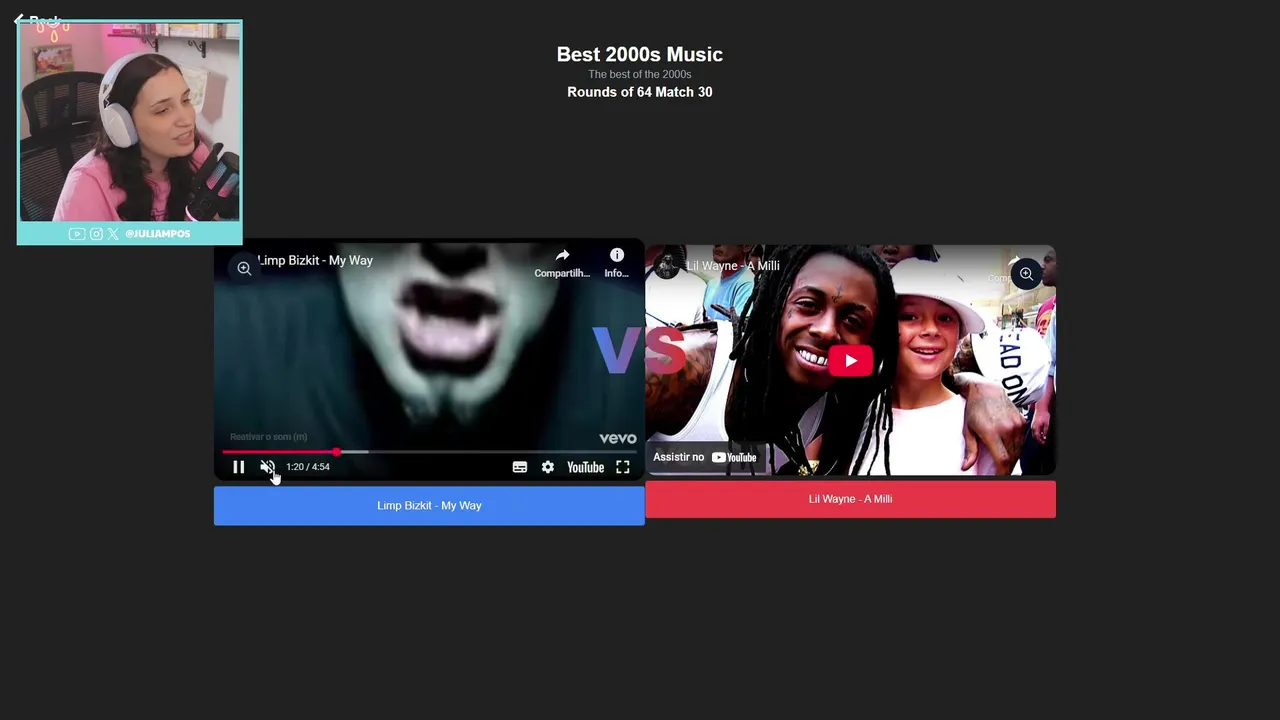Screen dimensions: 1280x720
Task: Click the webcam overlay's X icon
Action: coord(113,234)
